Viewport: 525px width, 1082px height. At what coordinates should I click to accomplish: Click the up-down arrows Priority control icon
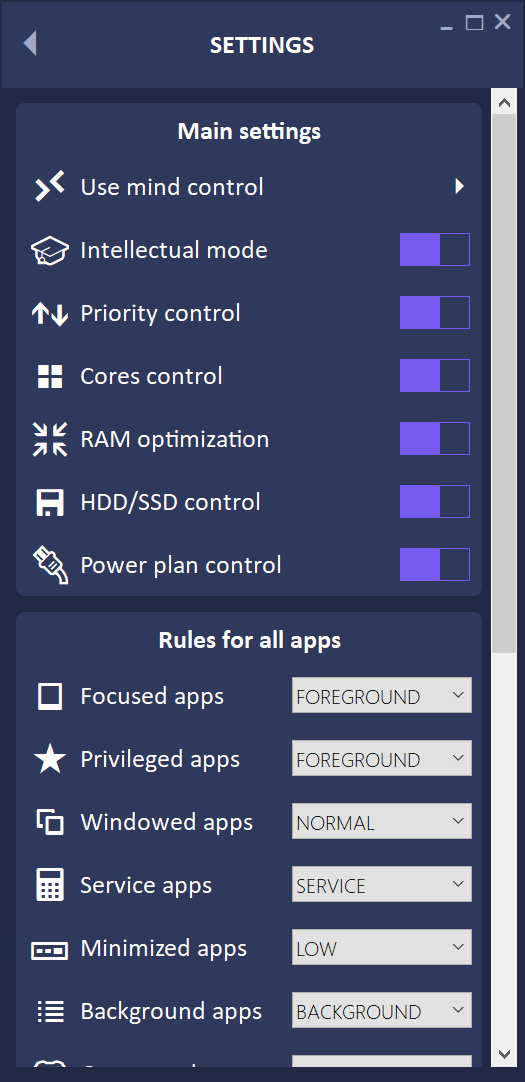50,314
